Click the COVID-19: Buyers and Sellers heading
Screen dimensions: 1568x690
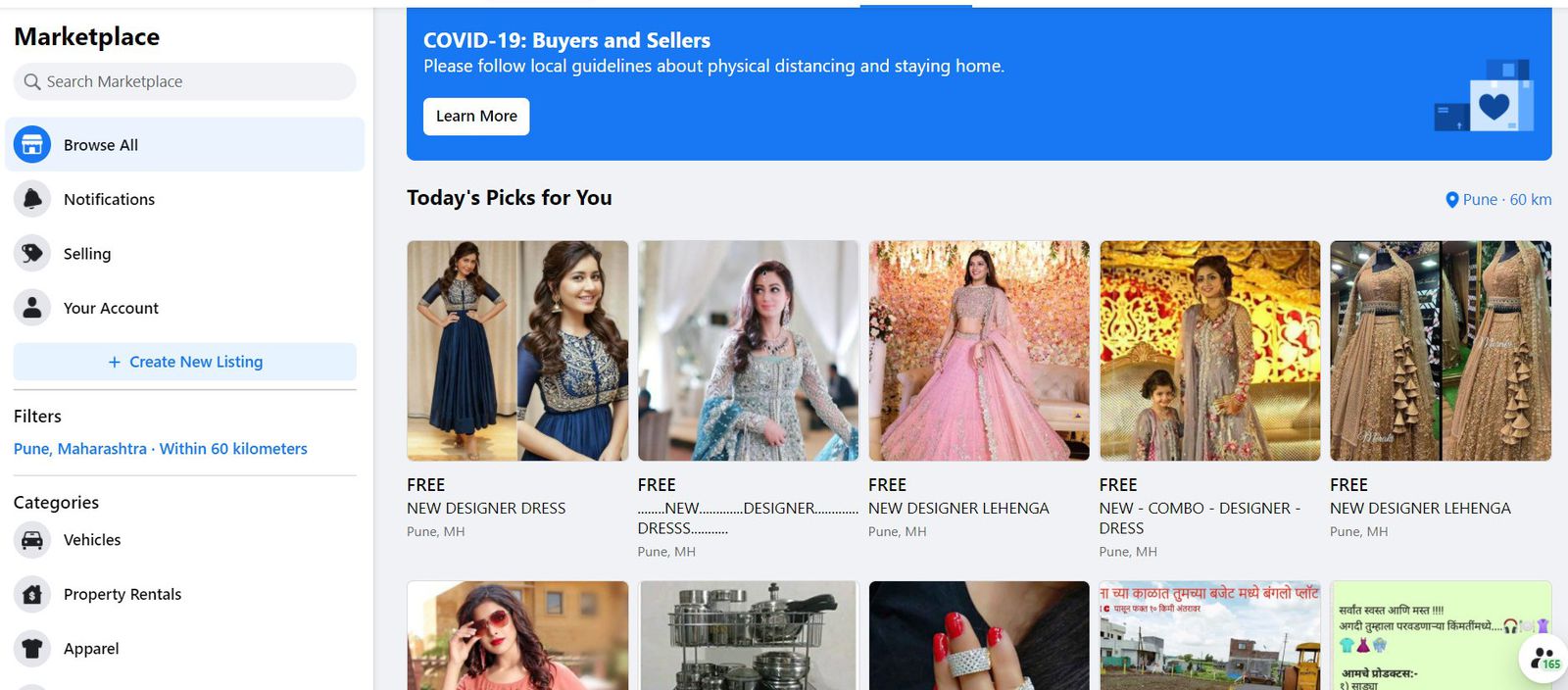567,40
